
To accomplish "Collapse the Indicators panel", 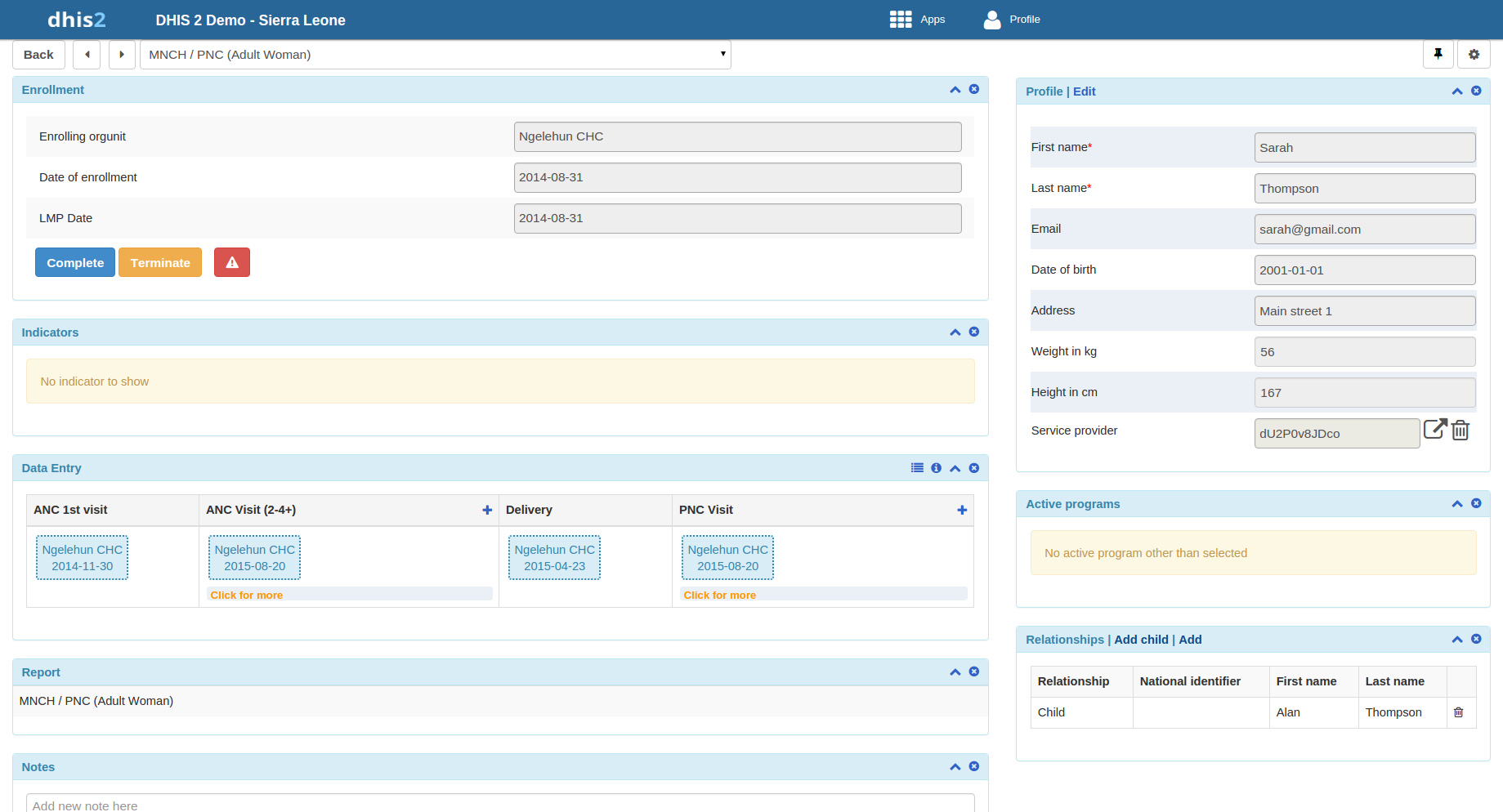I will click(955, 332).
